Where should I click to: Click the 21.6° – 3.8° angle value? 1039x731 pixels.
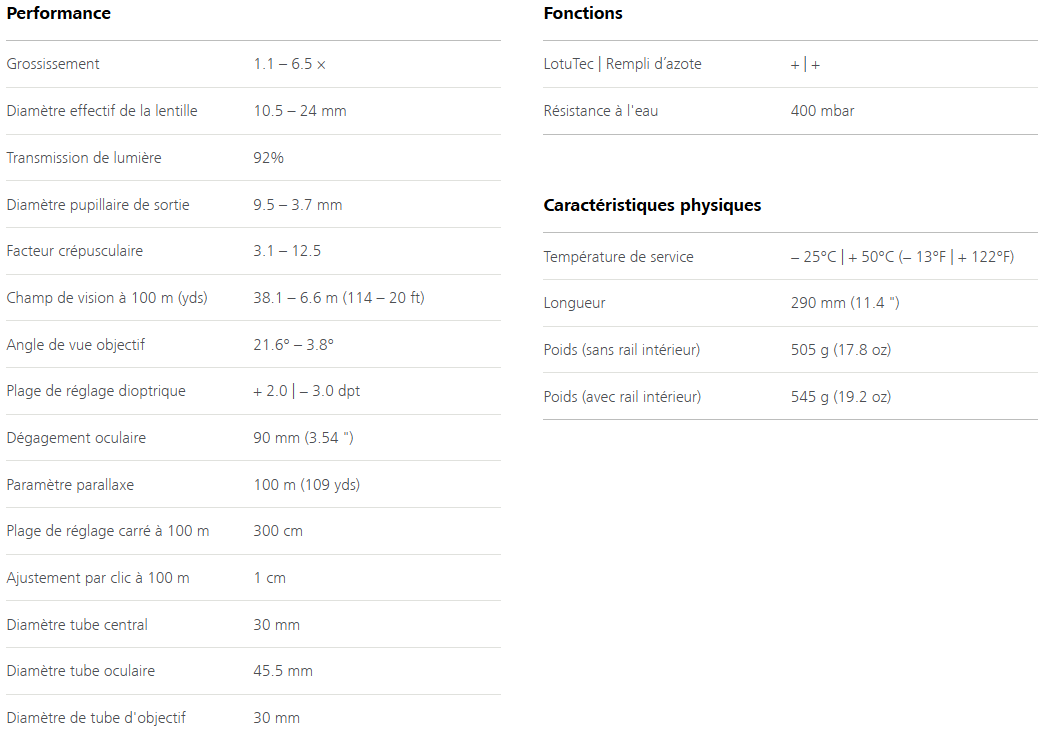294,345
